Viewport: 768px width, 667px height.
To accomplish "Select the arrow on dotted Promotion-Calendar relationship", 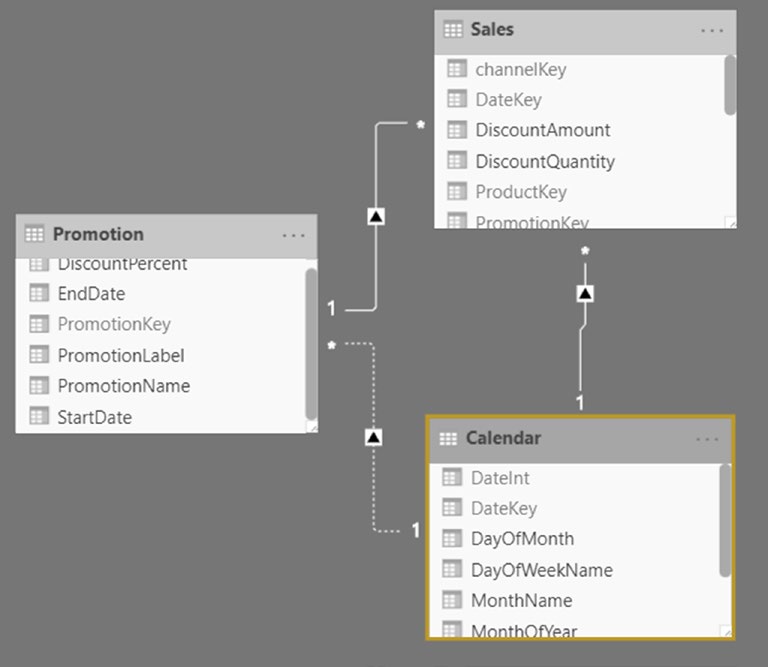I will (373, 437).
